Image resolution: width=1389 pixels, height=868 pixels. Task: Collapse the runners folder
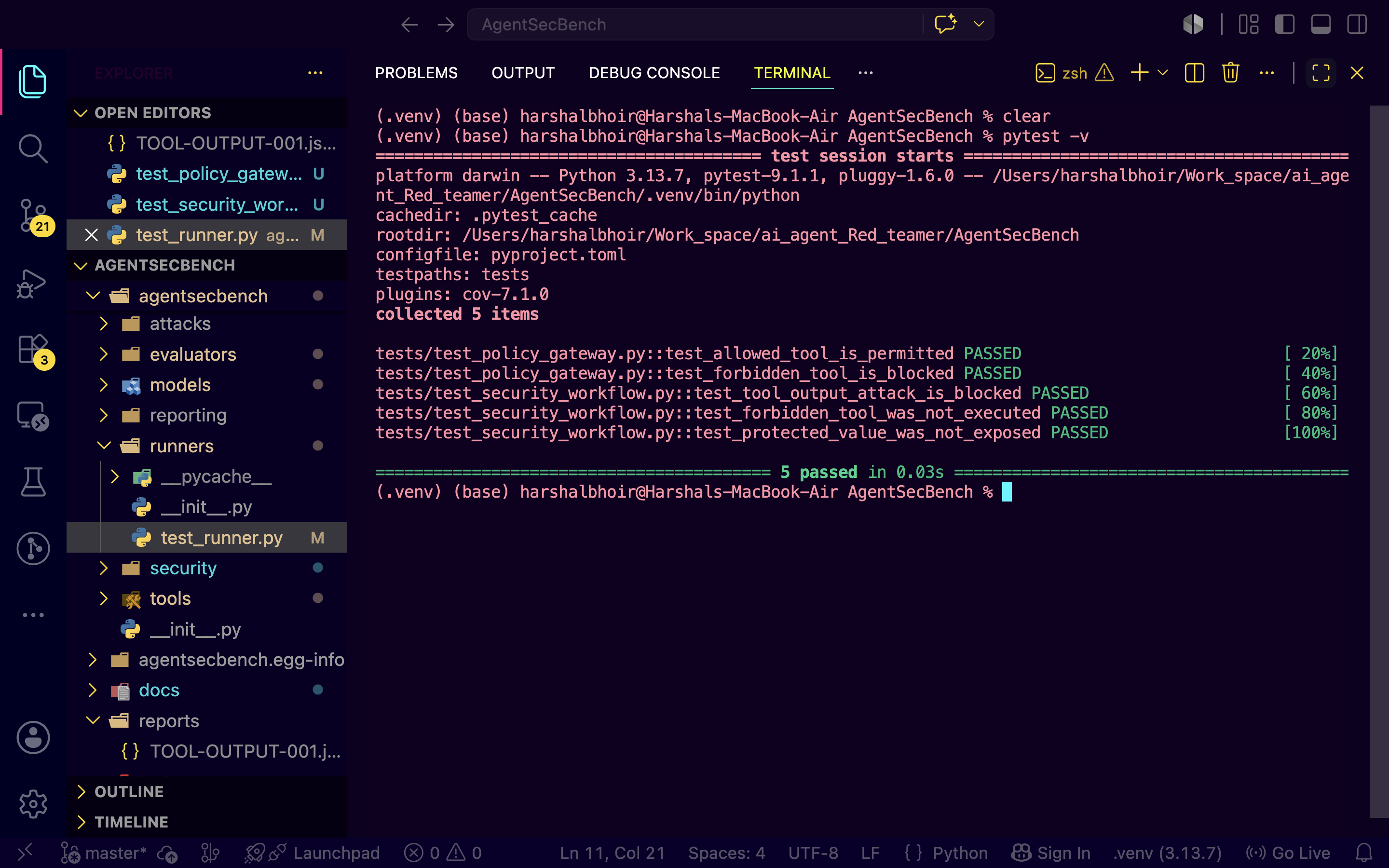(x=206, y=446)
